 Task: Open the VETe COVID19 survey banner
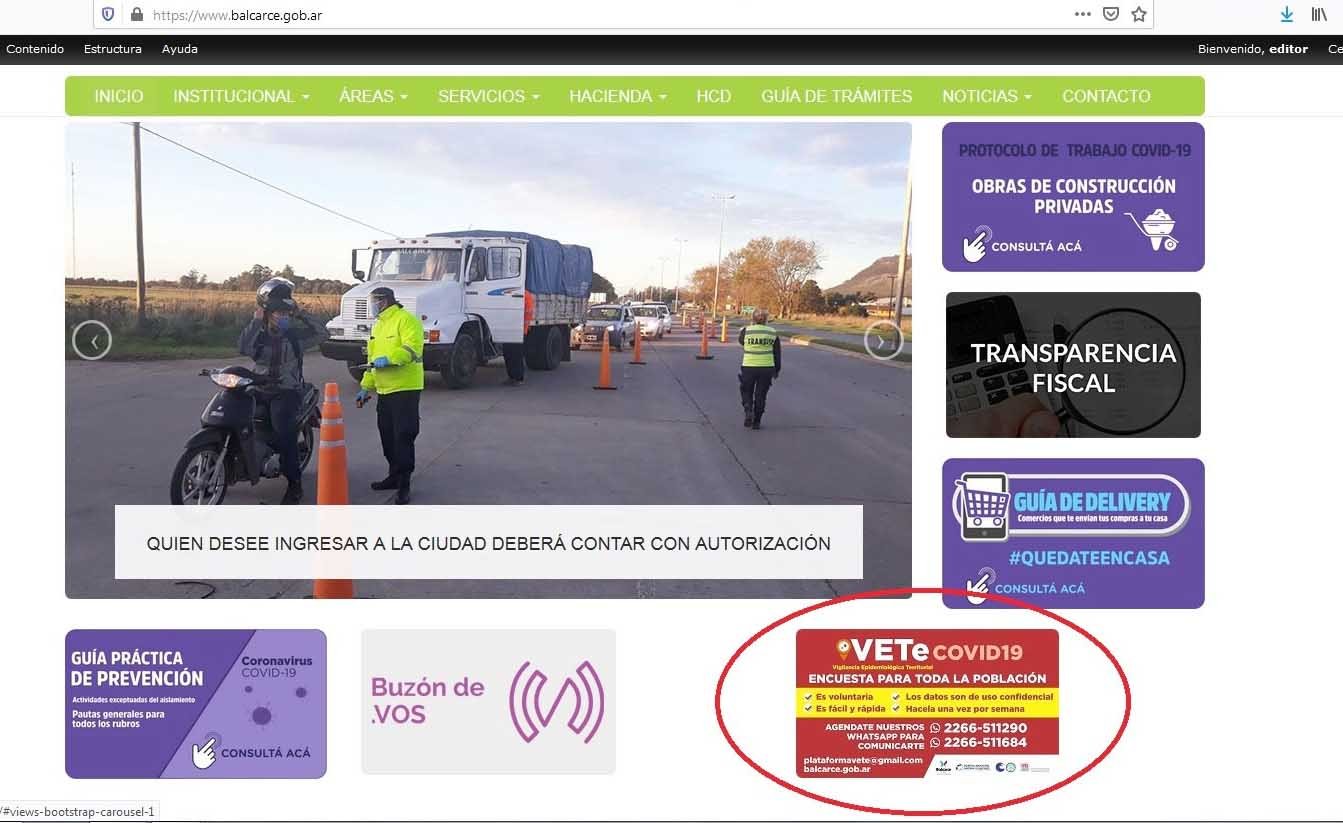927,702
